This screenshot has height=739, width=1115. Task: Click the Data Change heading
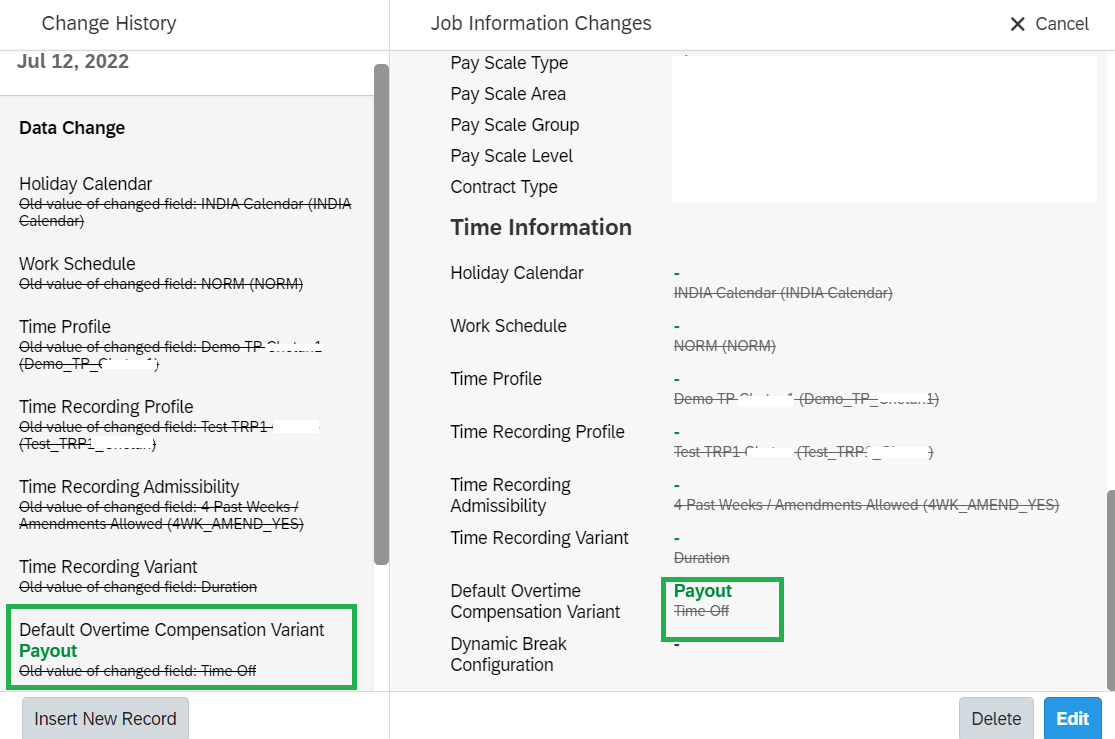pos(72,128)
